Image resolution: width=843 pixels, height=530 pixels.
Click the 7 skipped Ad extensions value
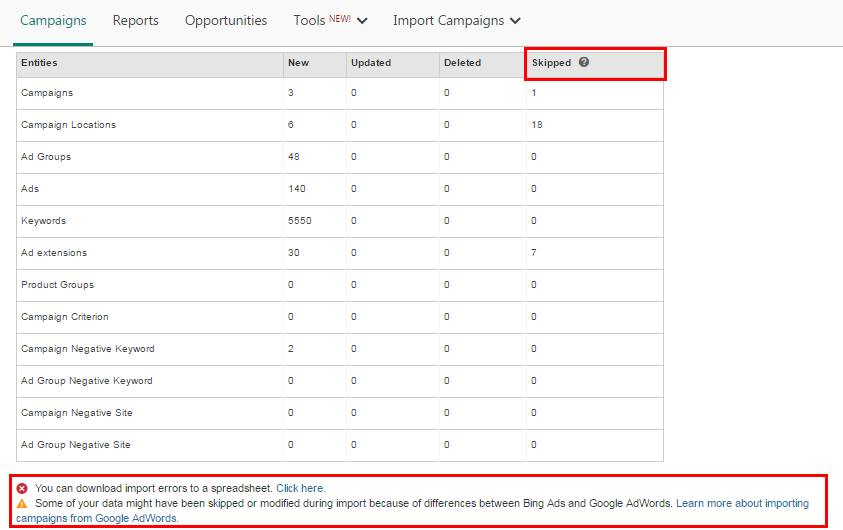coord(534,253)
